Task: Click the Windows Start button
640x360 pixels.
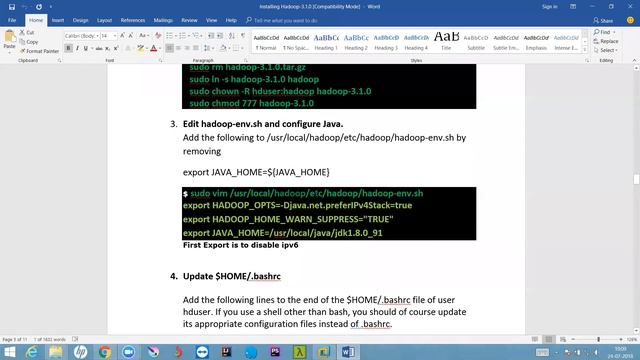Action: (9, 352)
